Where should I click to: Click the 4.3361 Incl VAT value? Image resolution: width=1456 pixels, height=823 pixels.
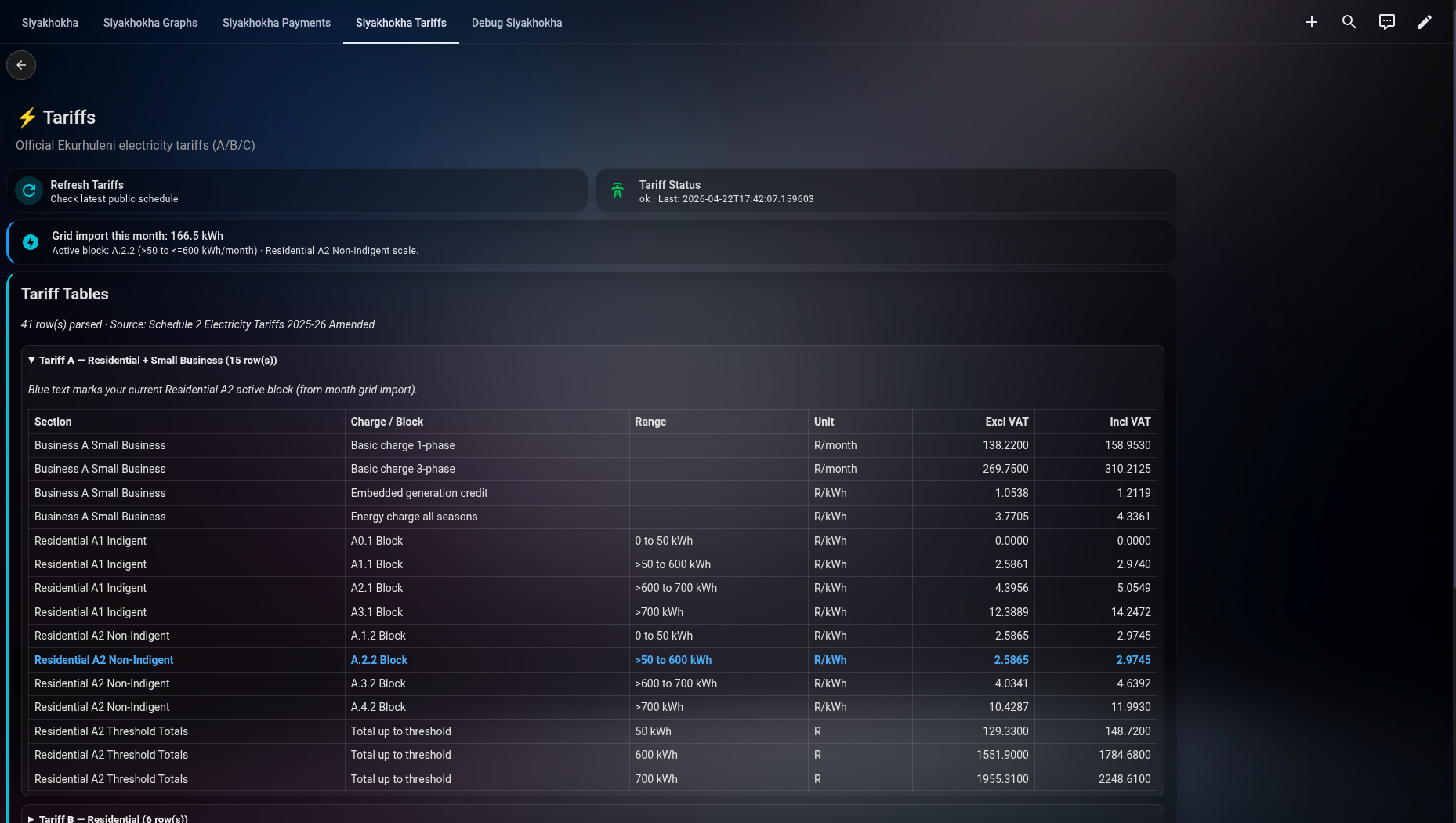point(1134,517)
